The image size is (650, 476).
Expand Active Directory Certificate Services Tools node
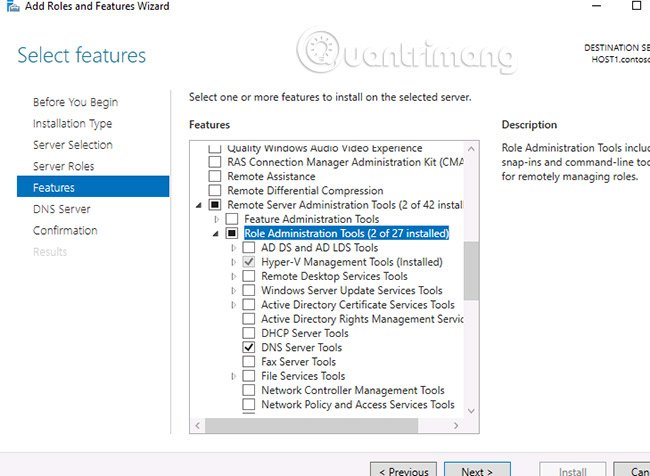pos(233,304)
